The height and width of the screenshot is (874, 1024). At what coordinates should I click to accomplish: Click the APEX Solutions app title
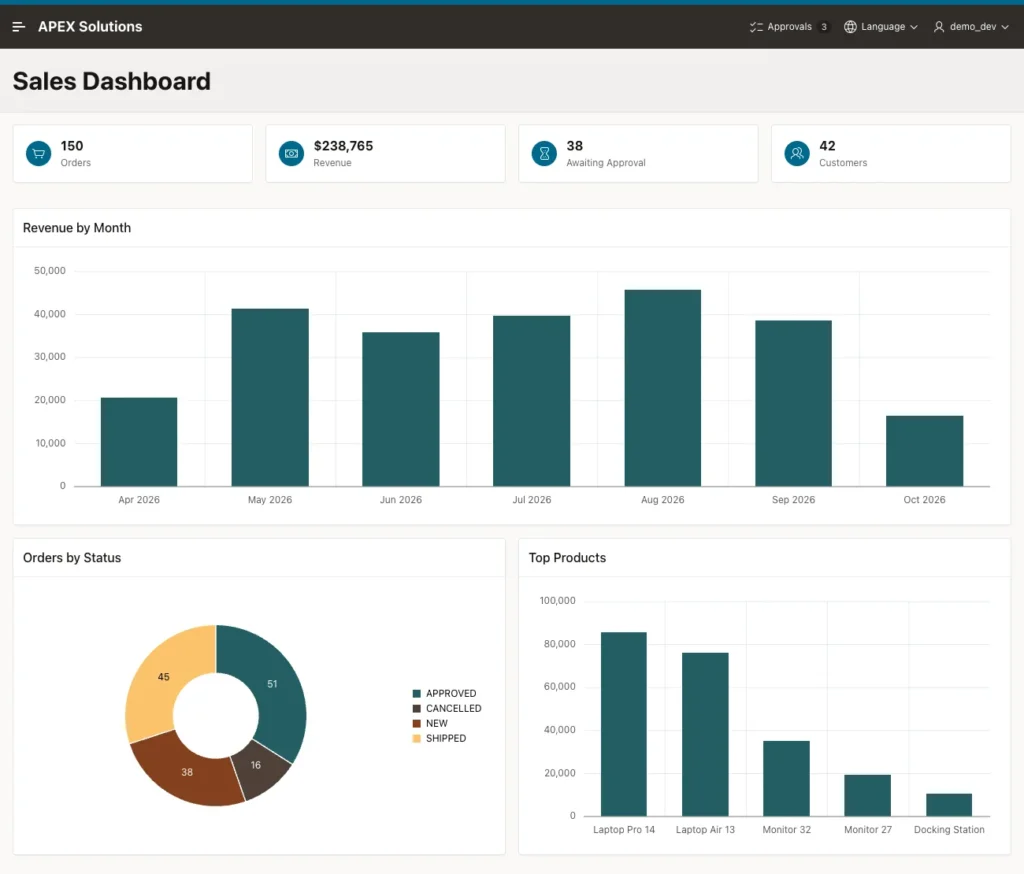(x=90, y=27)
